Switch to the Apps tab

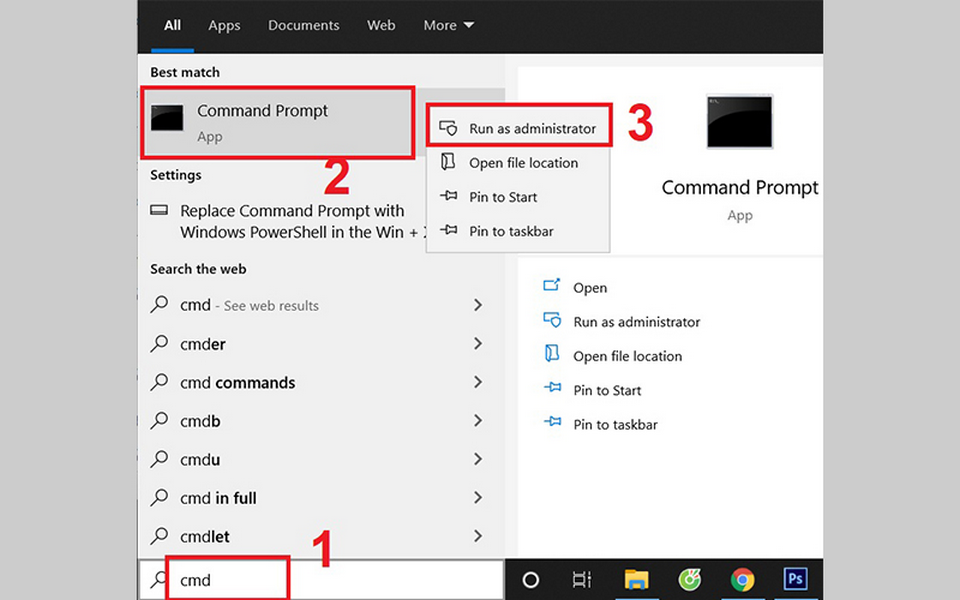click(x=224, y=26)
